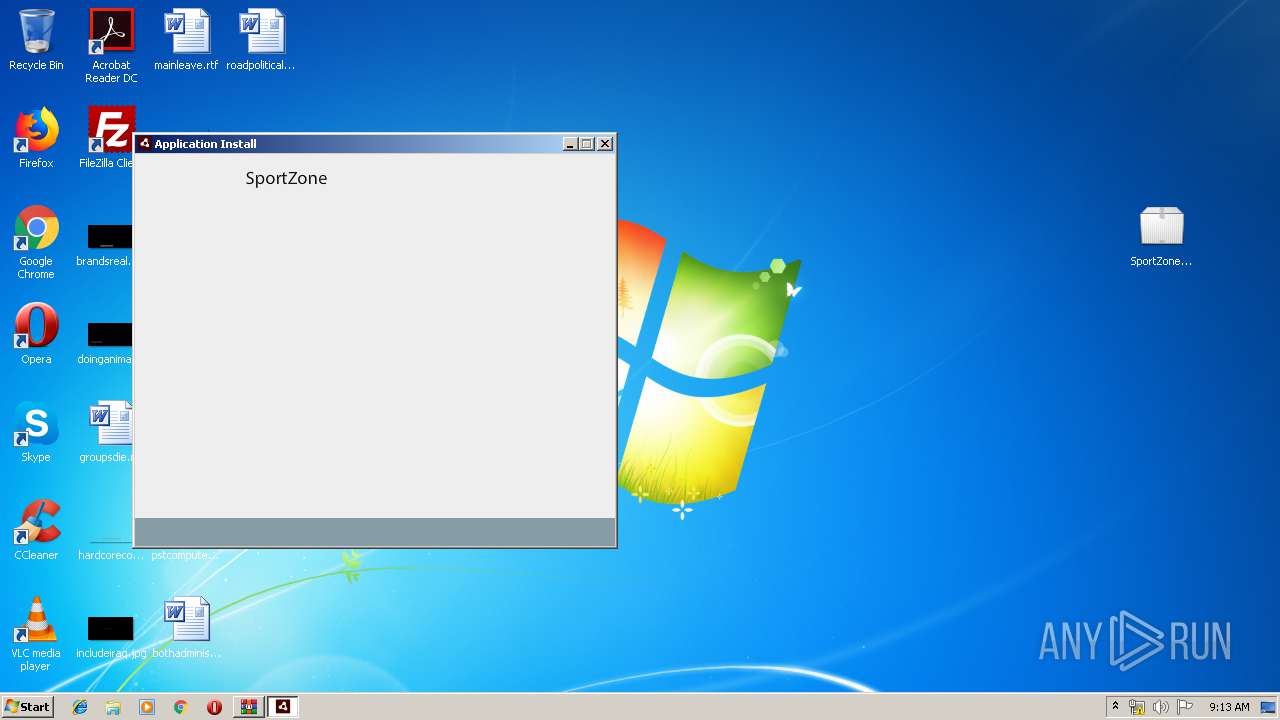Maximize the Application Install window
Image resolution: width=1280 pixels, height=720 pixels.
pyautogui.click(x=587, y=144)
